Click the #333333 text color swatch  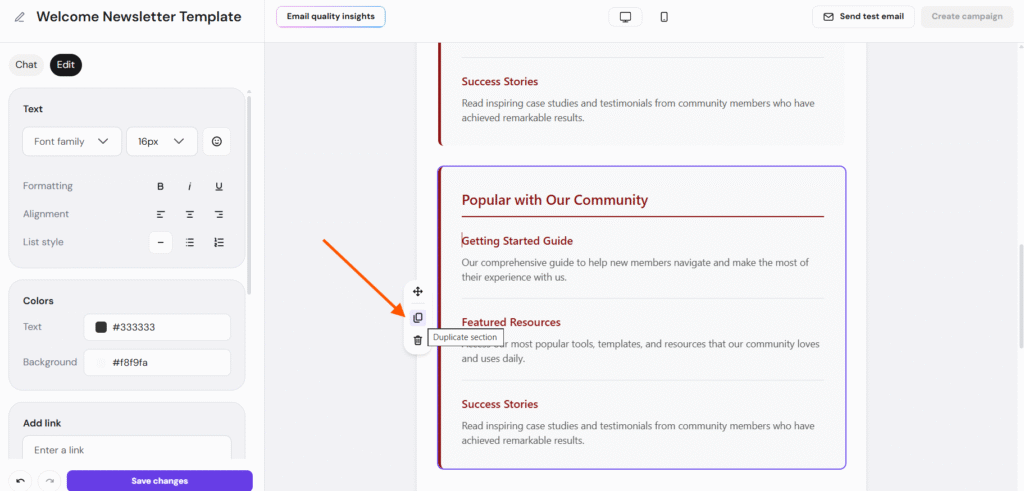tap(101, 327)
